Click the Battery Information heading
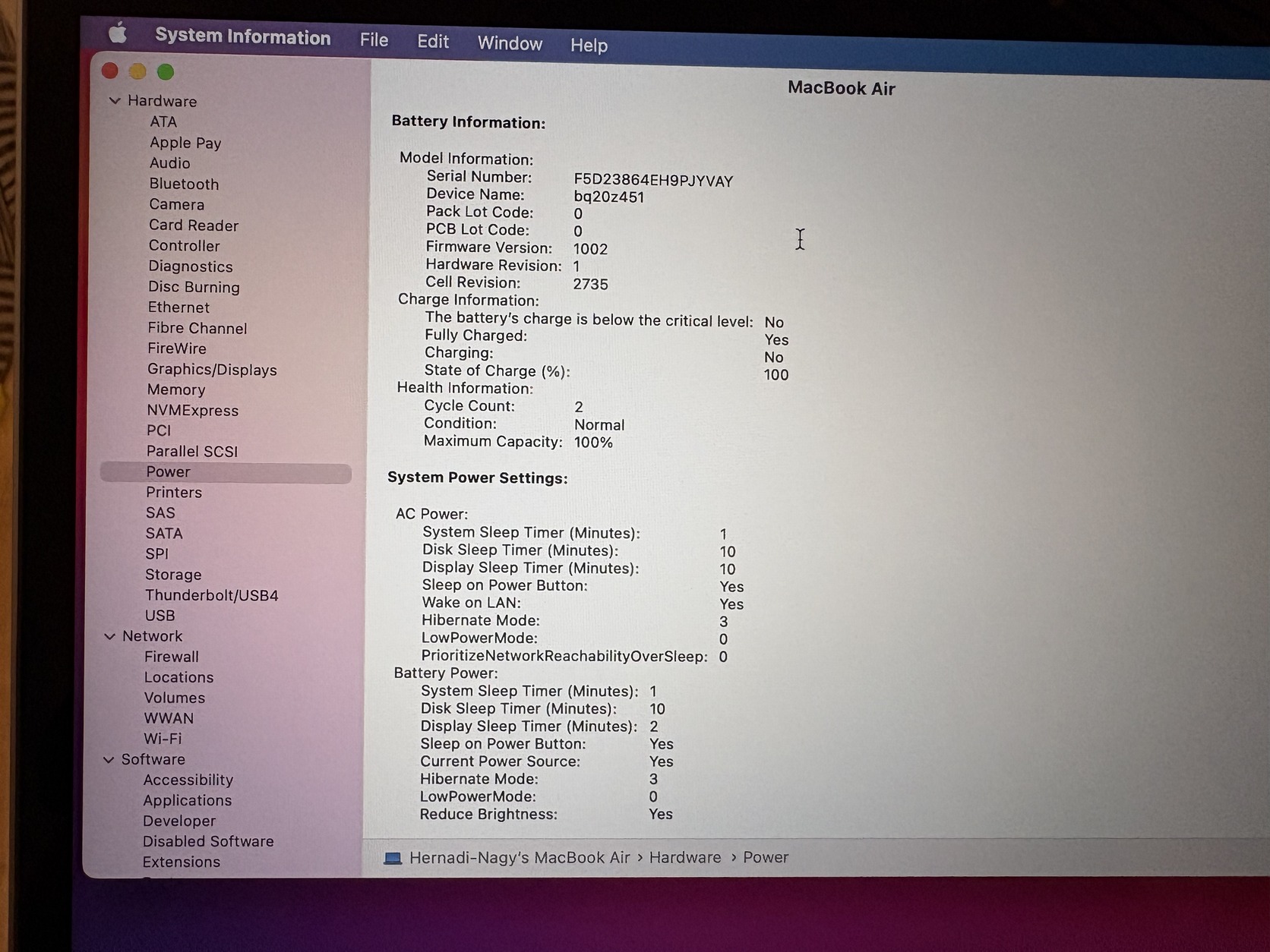The width and height of the screenshot is (1270, 952). (x=469, y=122)
